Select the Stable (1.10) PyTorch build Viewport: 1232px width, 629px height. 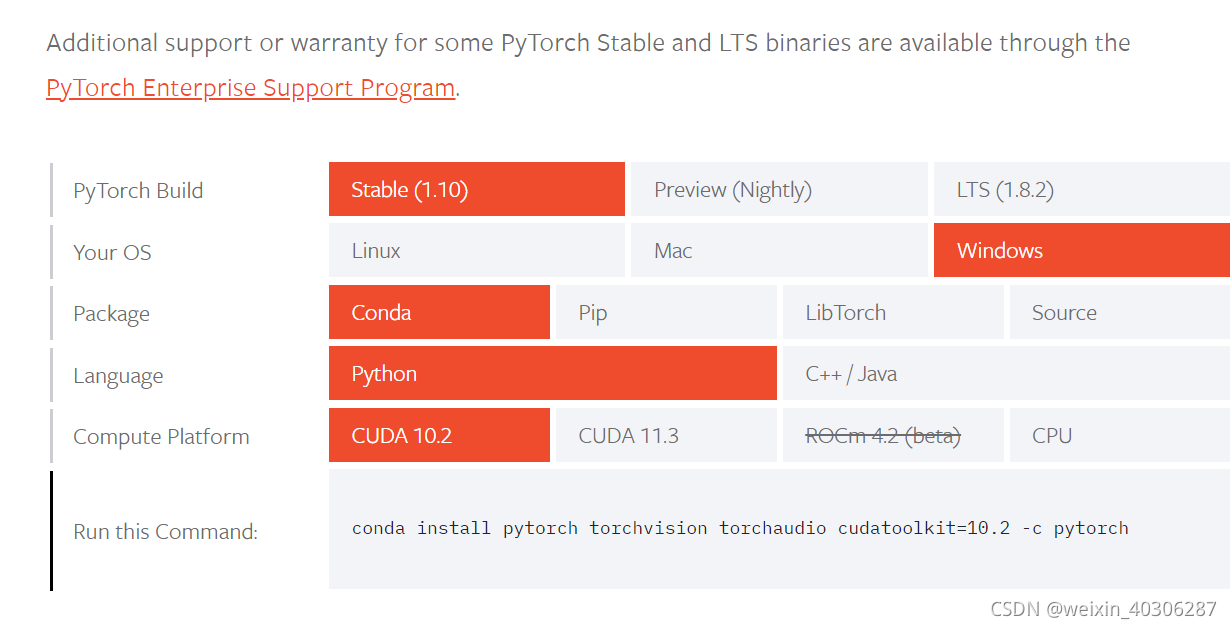point(476,189)
